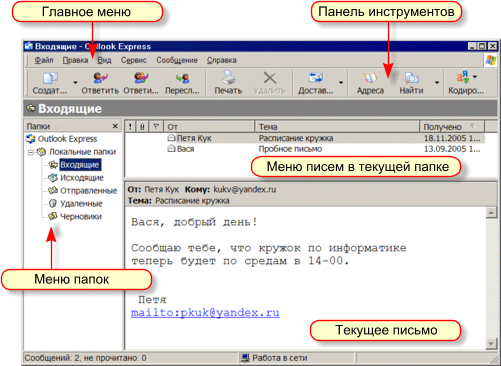This screenshot has height=366, width=501.
Task: Click scroll up arrow of message preview
Action: 491,212
